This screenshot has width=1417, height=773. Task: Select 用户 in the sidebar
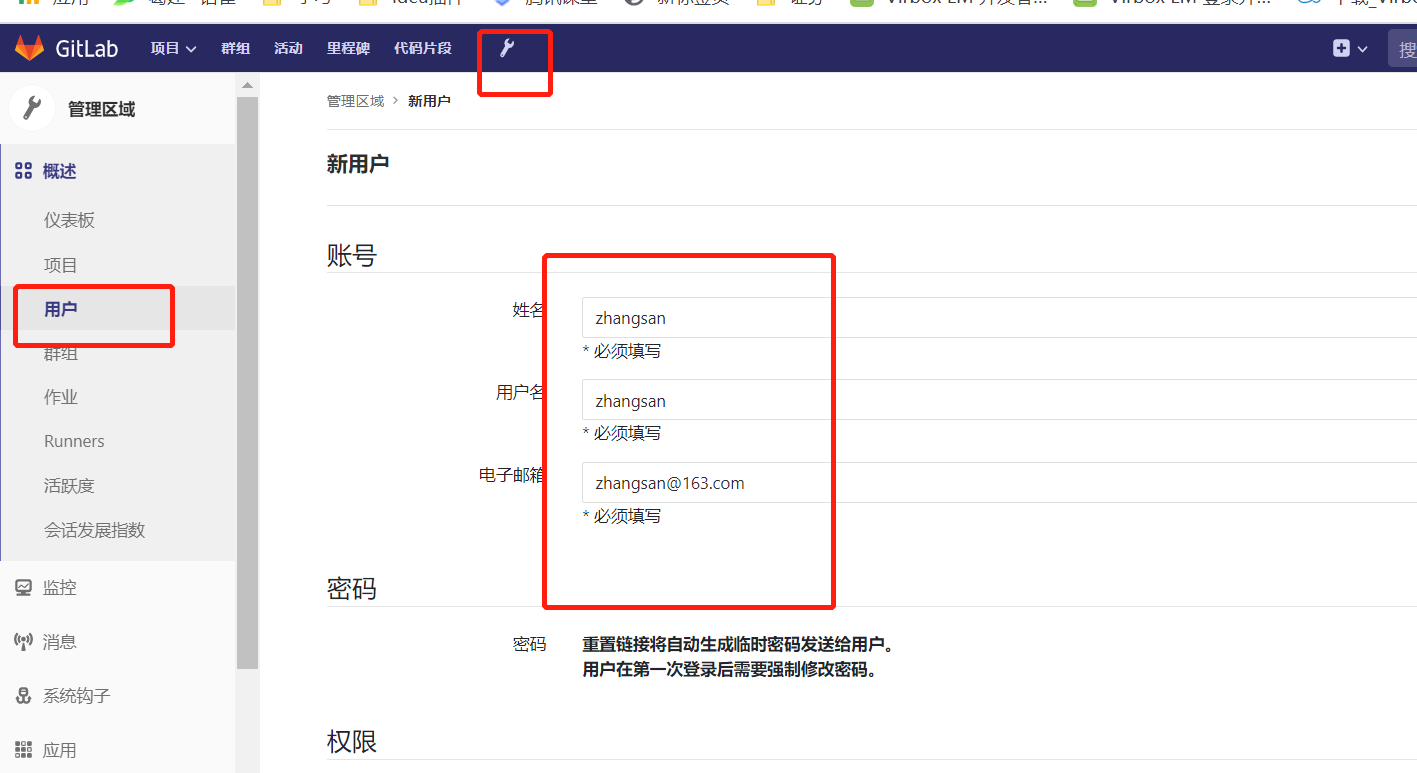(61, 309)
